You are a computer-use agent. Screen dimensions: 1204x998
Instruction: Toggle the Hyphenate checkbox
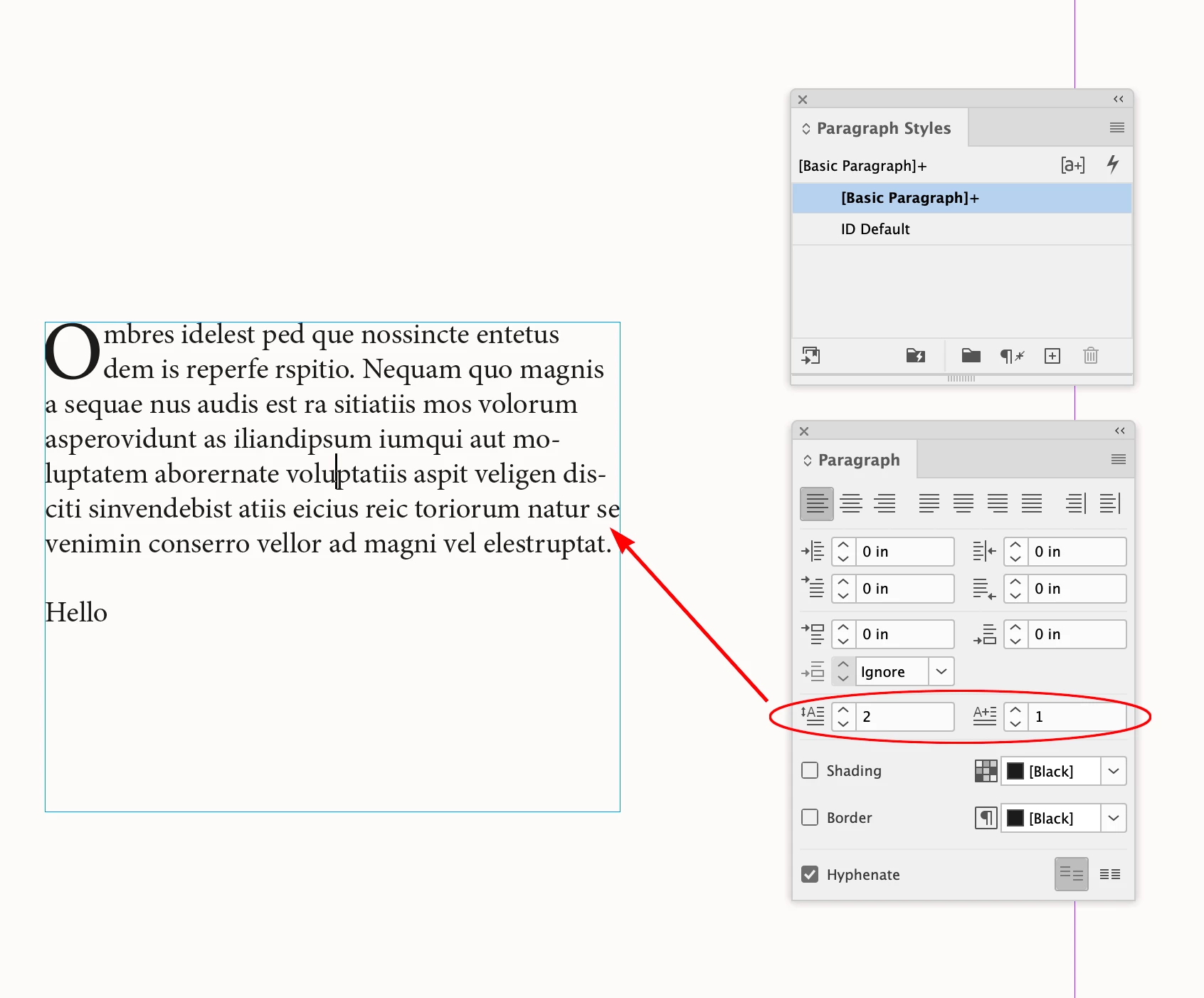coord(810,874)
